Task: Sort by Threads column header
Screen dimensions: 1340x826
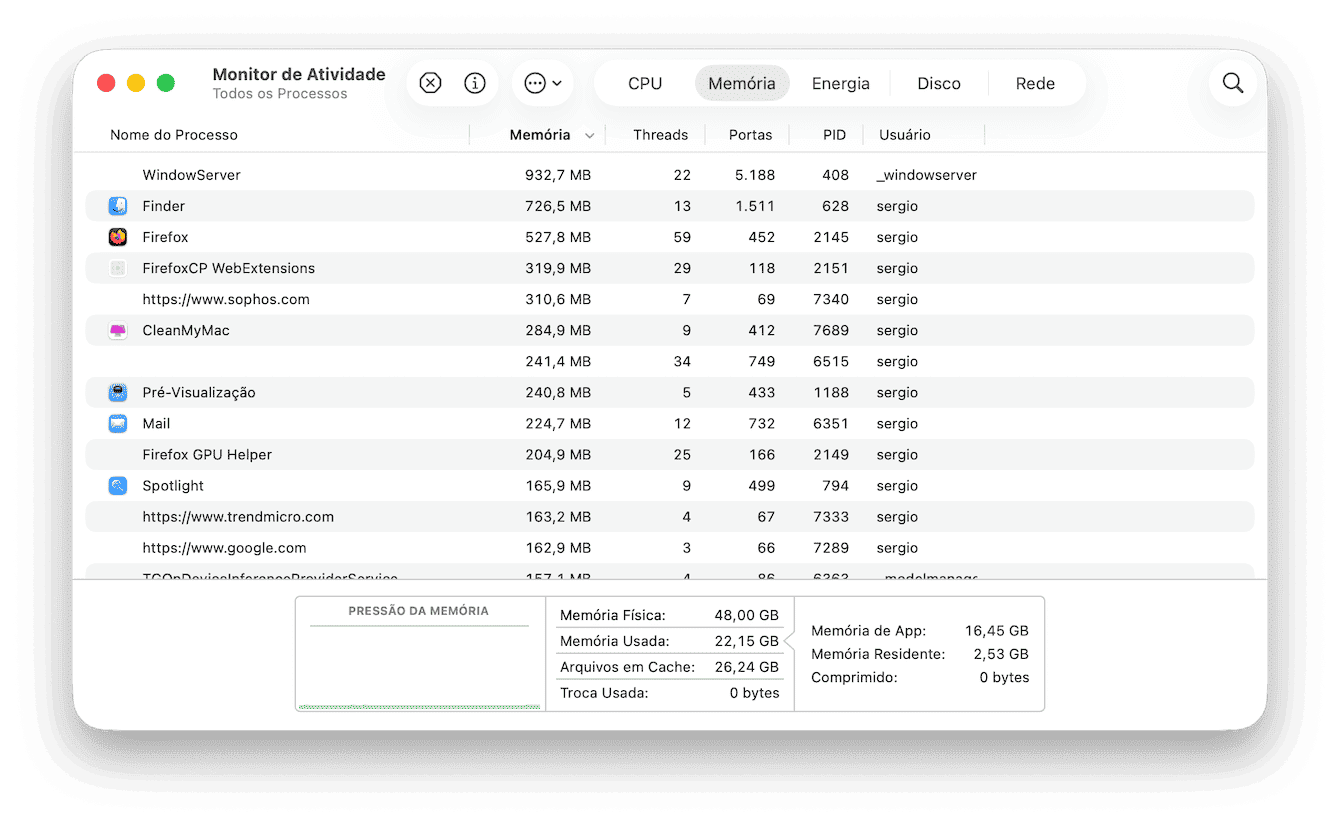Action: pyautogui.click(x=660, y=135)
